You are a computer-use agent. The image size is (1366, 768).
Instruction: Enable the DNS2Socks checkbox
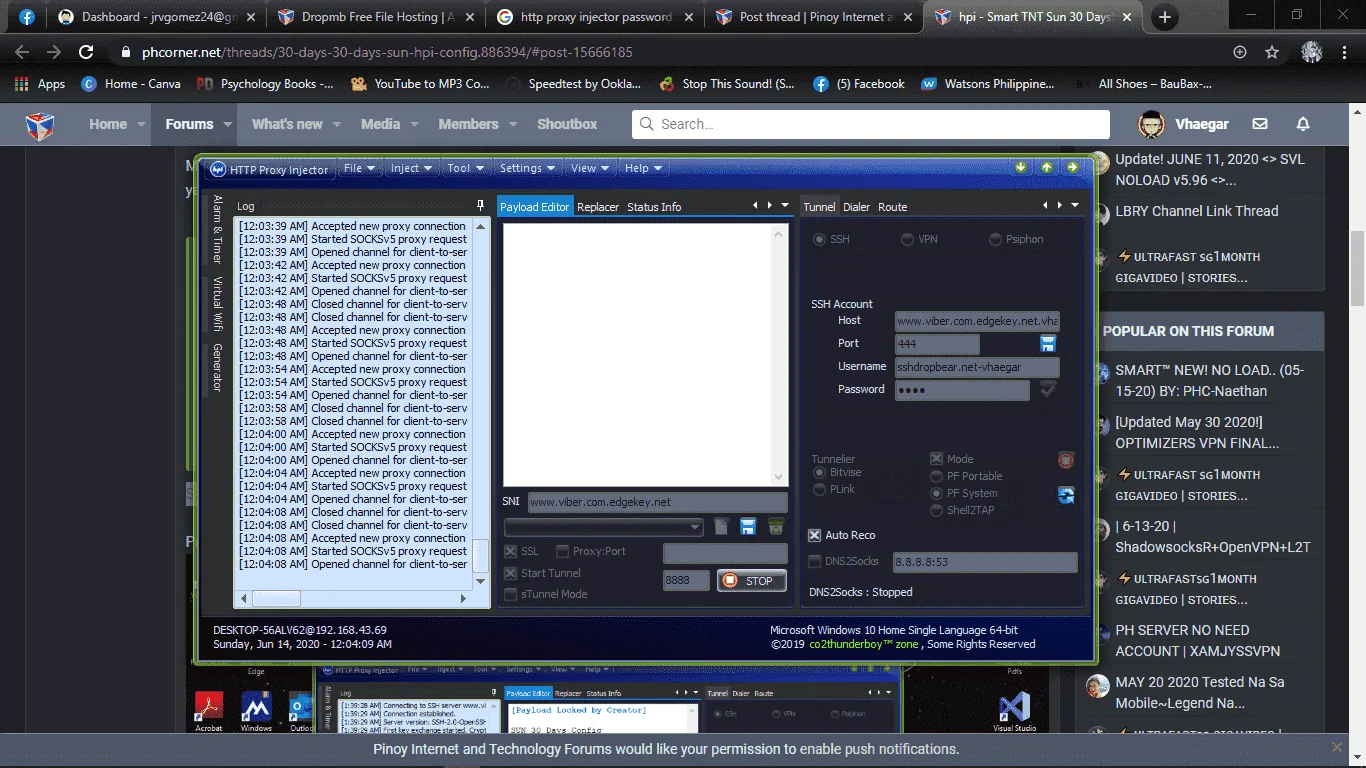click(814, 561)
